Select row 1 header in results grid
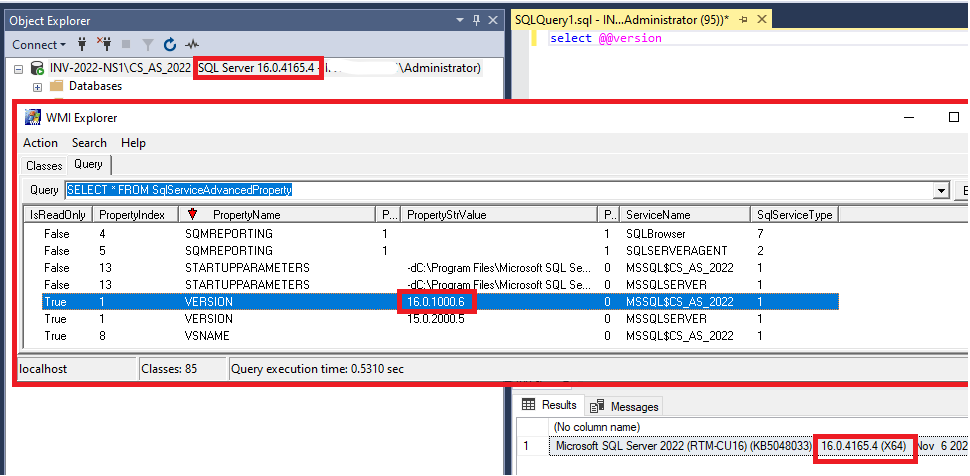Viewport: 970px width, 476px height. click(x=532, y=446)
